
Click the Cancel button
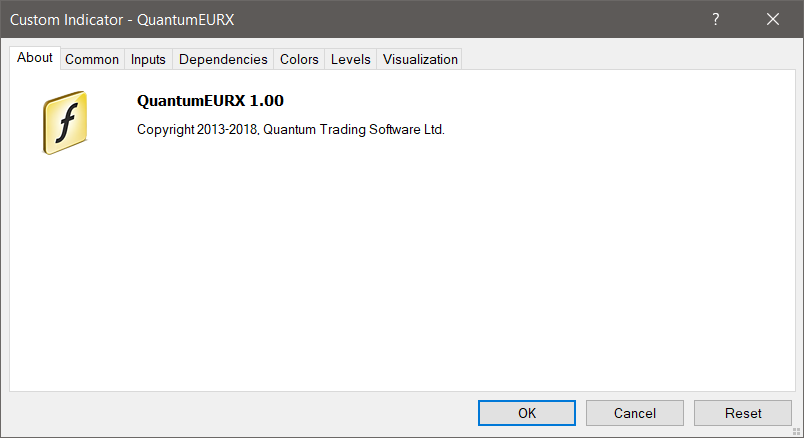635,413
